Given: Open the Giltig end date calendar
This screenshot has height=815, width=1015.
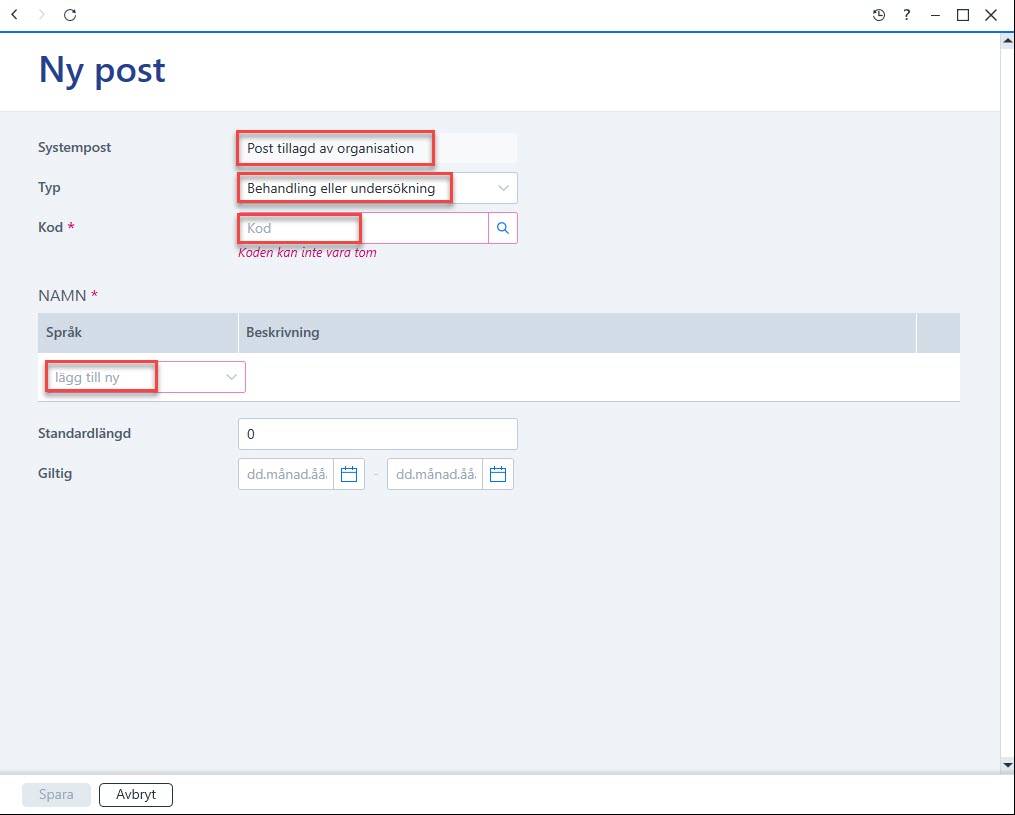Looking at the screenshot, I should (498, 474).
